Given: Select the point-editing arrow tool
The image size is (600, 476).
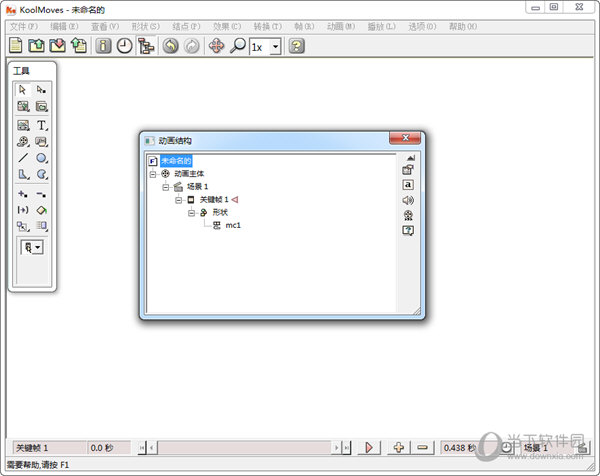Looking at the screenshot, I should point(41,90).
